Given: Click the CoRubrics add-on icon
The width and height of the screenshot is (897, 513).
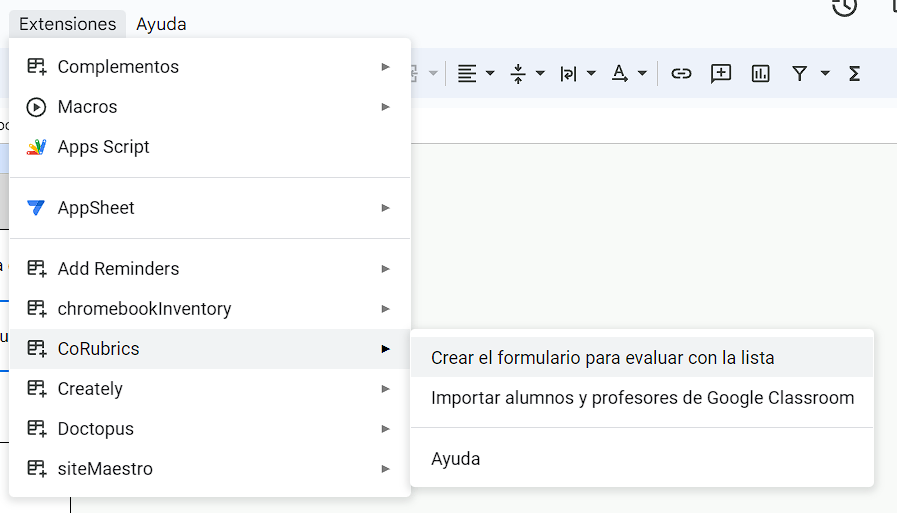Looking at the screenshot, I should click(37, 348).
